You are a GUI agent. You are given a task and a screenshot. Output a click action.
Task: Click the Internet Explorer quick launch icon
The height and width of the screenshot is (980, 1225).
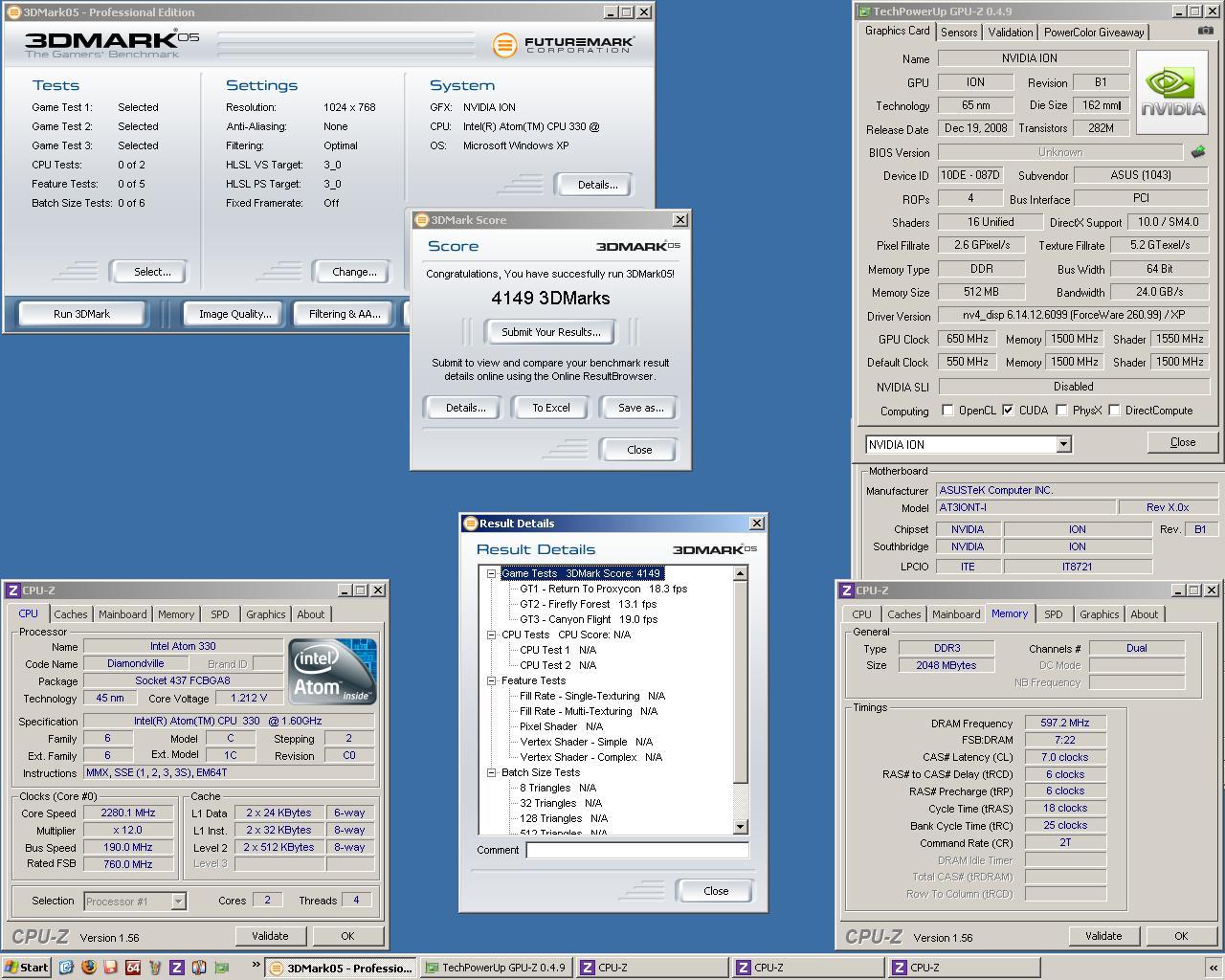(x=66, y=967)
